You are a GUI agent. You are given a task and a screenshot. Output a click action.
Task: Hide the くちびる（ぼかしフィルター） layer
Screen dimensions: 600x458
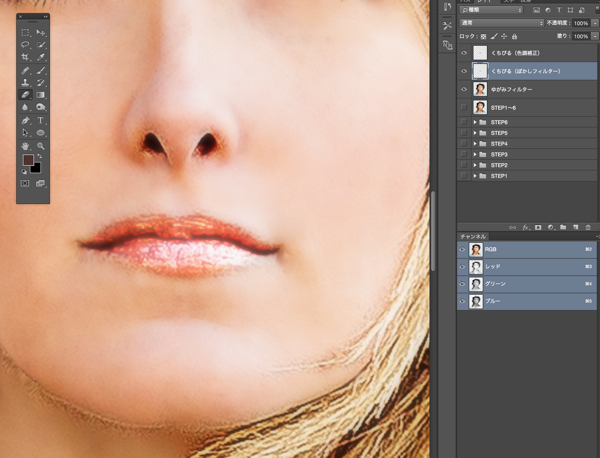tap(464, 71)
